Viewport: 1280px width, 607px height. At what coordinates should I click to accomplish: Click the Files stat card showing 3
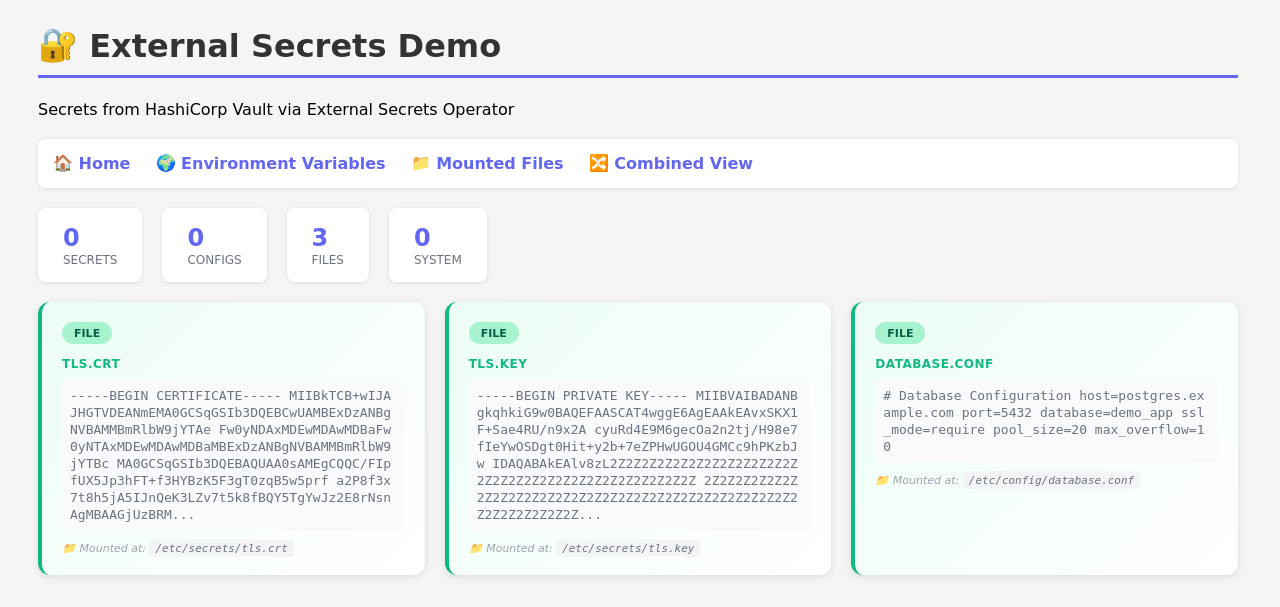coord(327,245)
